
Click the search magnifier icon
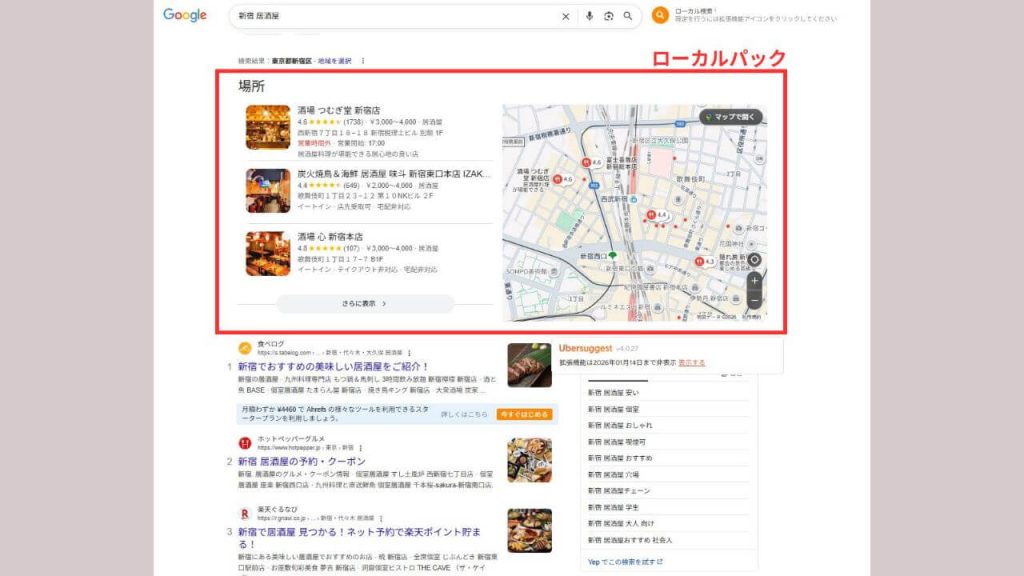[x=626, y=16]
